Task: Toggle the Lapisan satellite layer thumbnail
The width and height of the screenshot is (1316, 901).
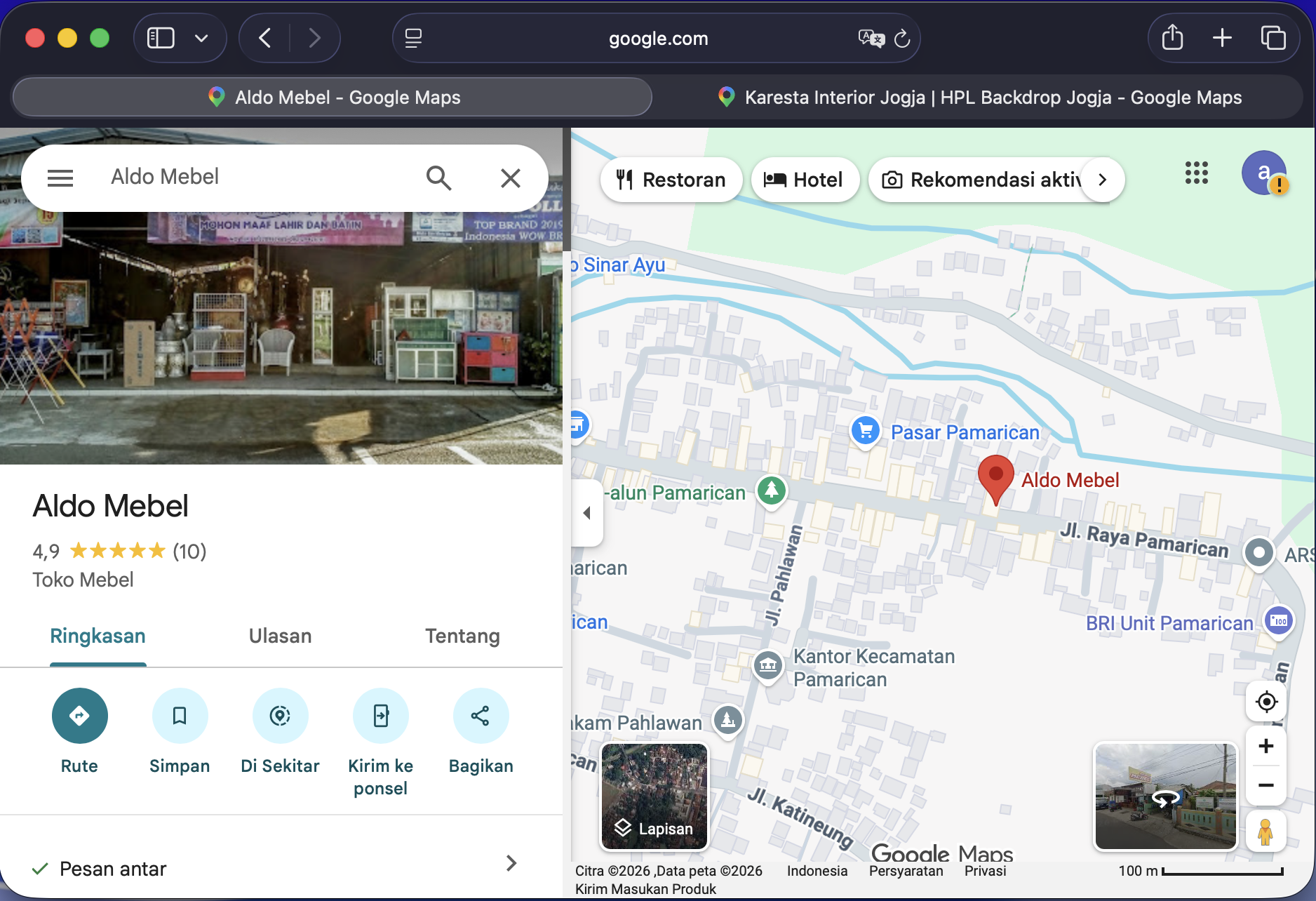Action: click(654, 796)
